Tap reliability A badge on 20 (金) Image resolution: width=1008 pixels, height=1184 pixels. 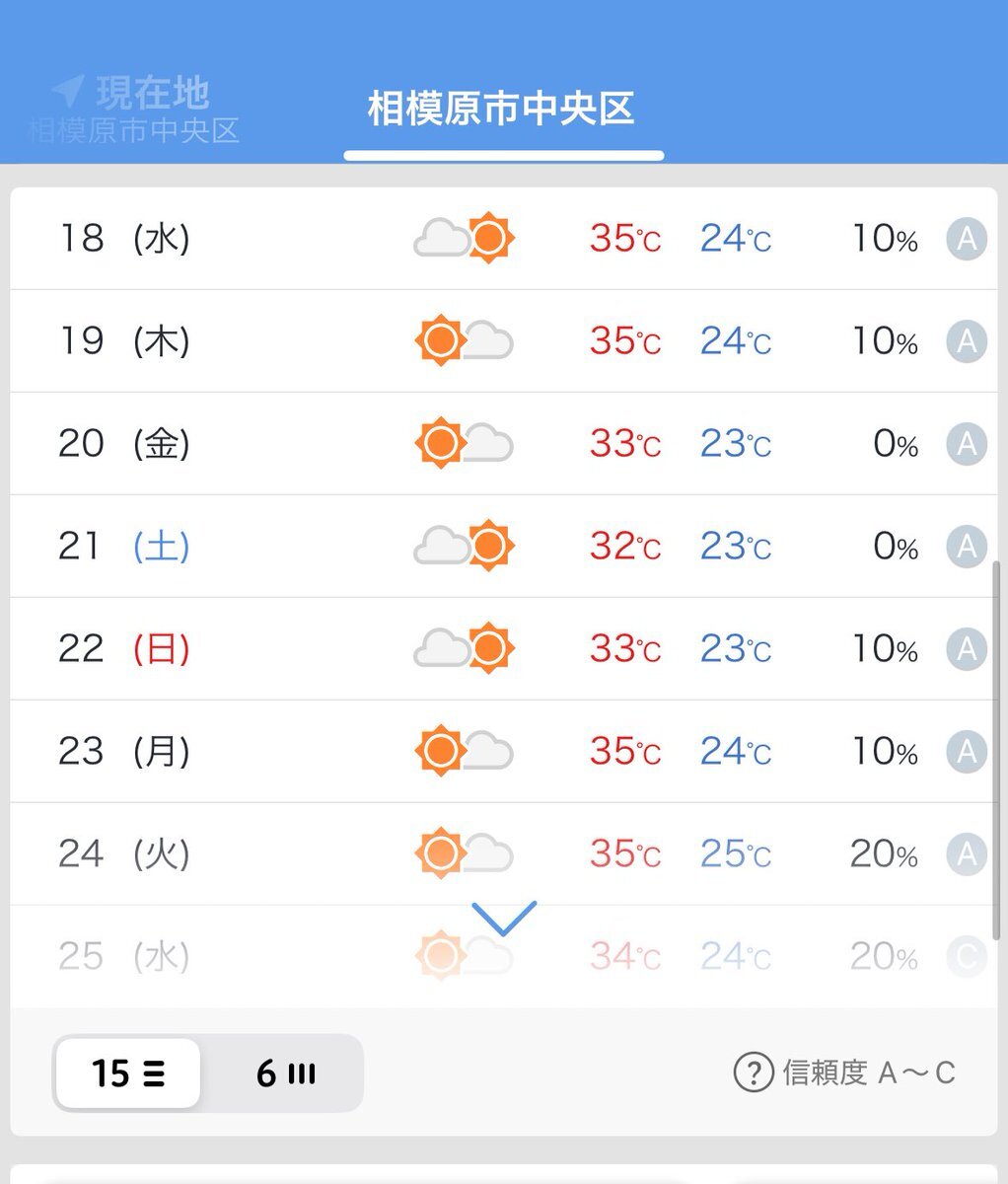pos(967,444)
